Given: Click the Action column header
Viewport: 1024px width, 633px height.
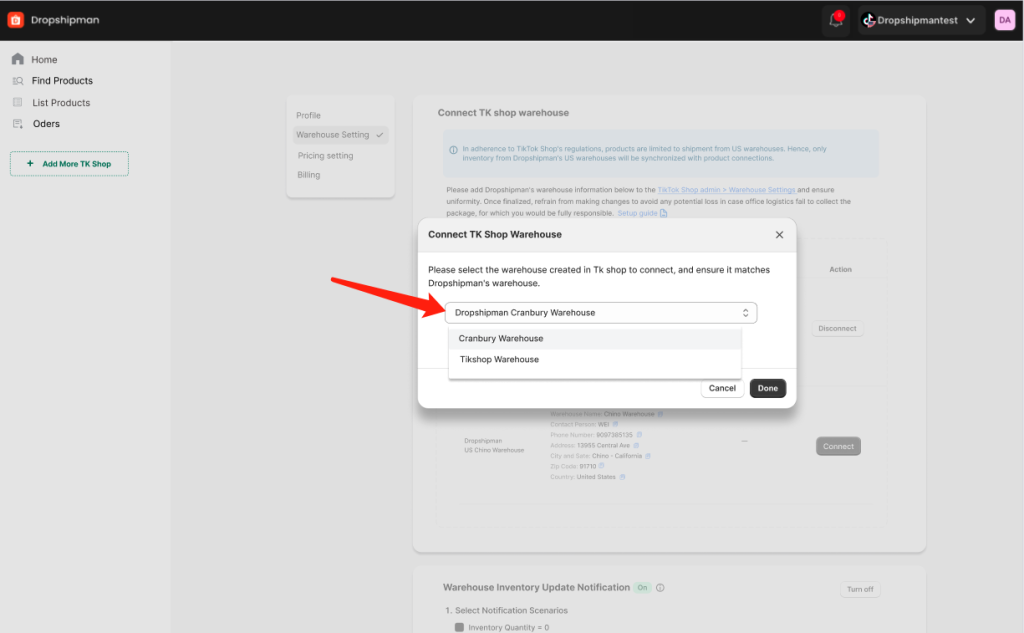Looking at the screenshot, I should pyautogui.click(x=840, y=270).
